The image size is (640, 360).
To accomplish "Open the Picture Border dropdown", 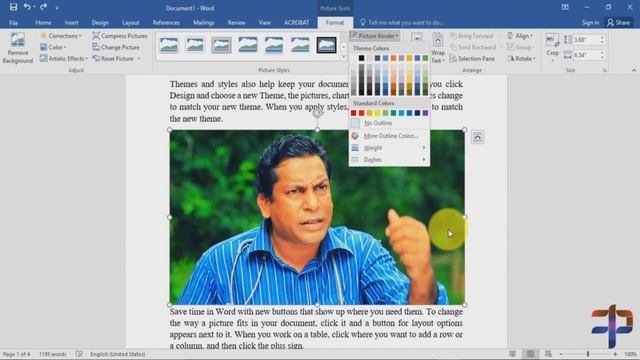I will point(375,36).
